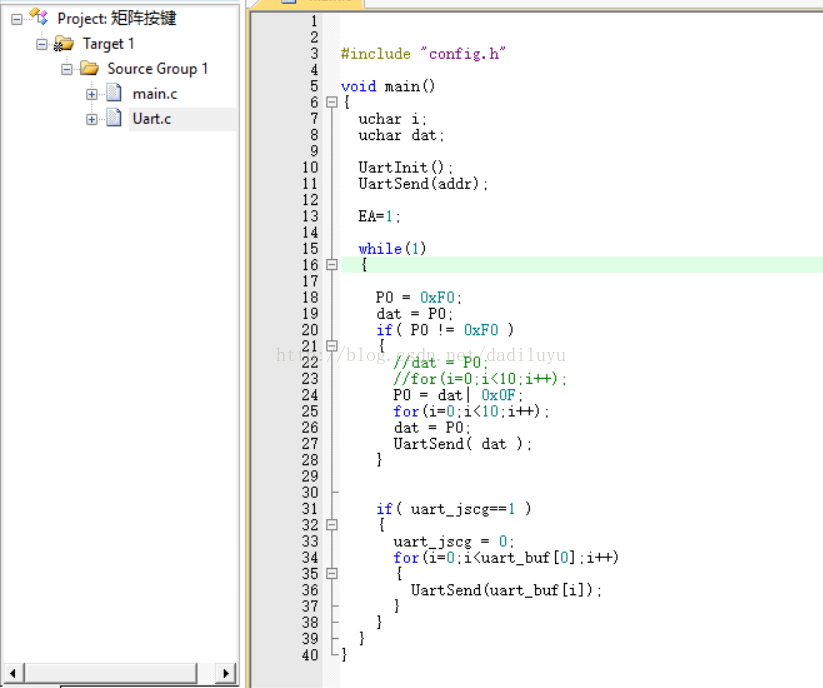Click line number 40 in the gutter
This screenshot has height=688, width=823.
coord(310,655)
